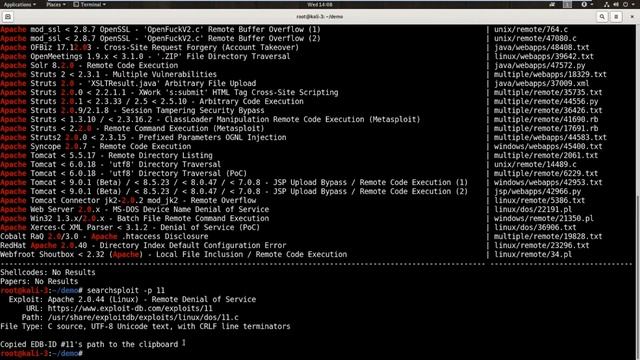Click the path multiple/remote/44556.py
Image resolution: width=640 pixels, height=360 pixels.
pos(546,101)
